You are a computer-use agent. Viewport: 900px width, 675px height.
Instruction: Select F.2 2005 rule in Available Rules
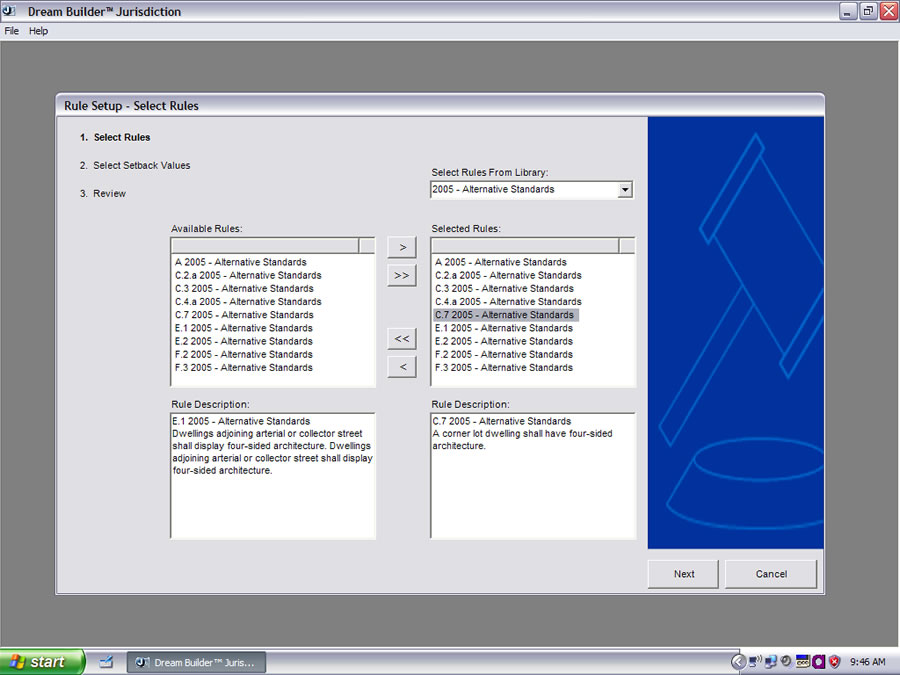coord(243,355)
